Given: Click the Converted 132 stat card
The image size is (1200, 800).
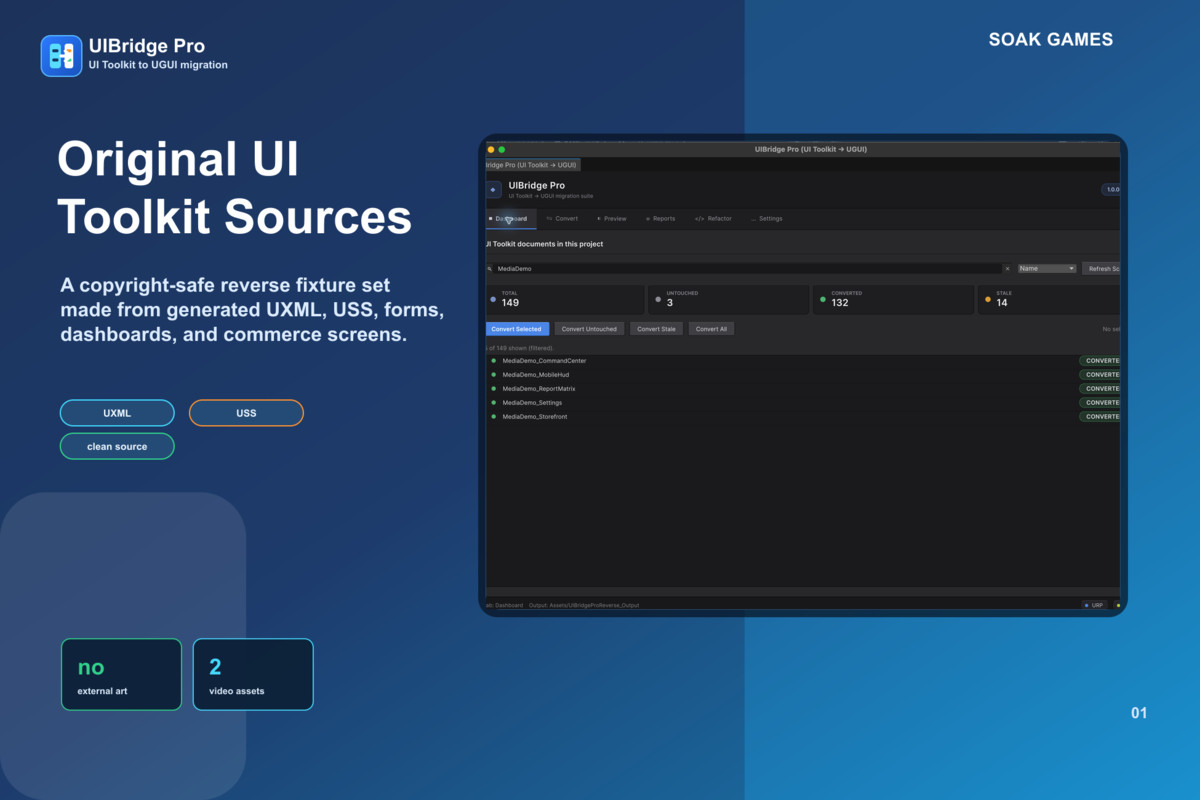Looking at the screenshot, I should coord(894,299).
